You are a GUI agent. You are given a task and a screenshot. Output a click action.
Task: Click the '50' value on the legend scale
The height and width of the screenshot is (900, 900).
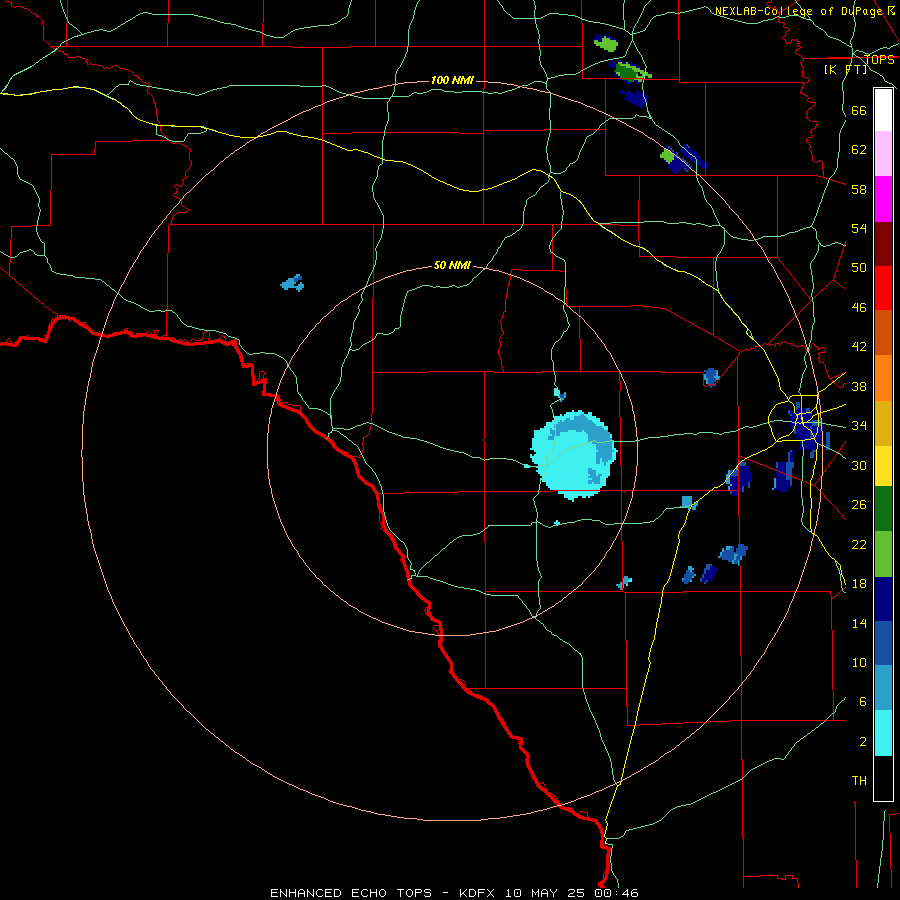point(859,268)
